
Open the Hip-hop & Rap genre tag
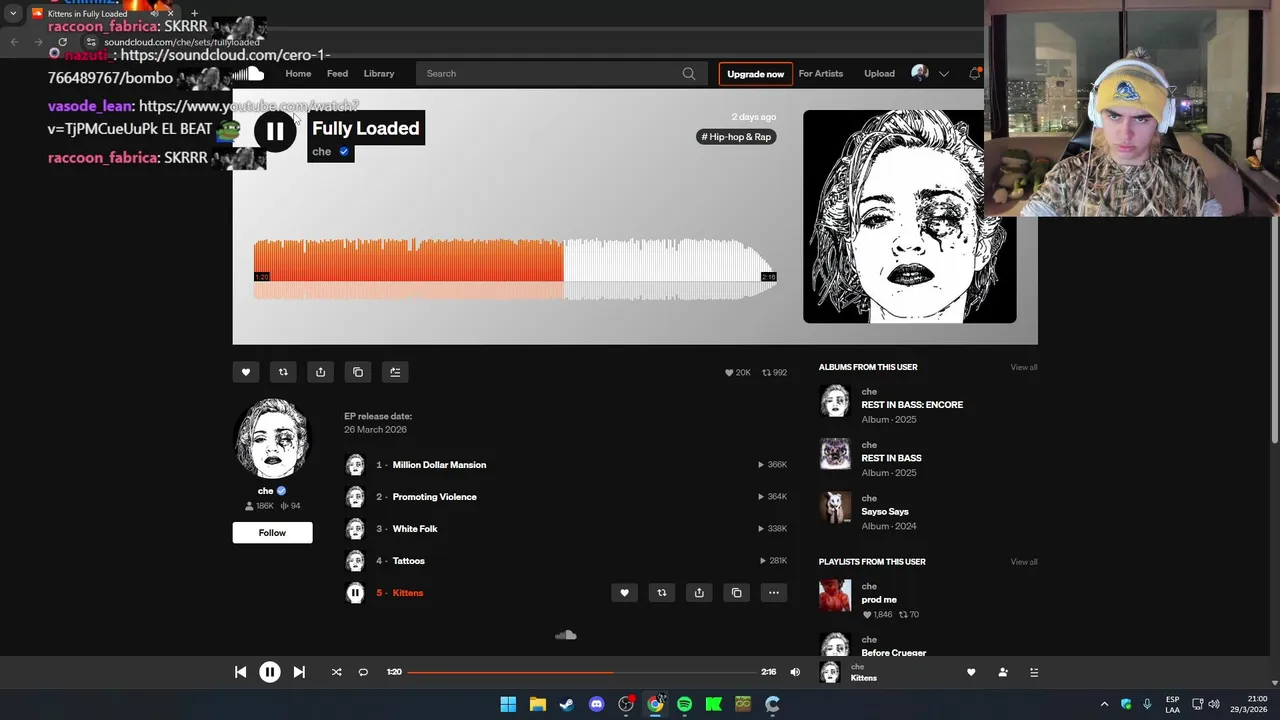pos(736,137)
